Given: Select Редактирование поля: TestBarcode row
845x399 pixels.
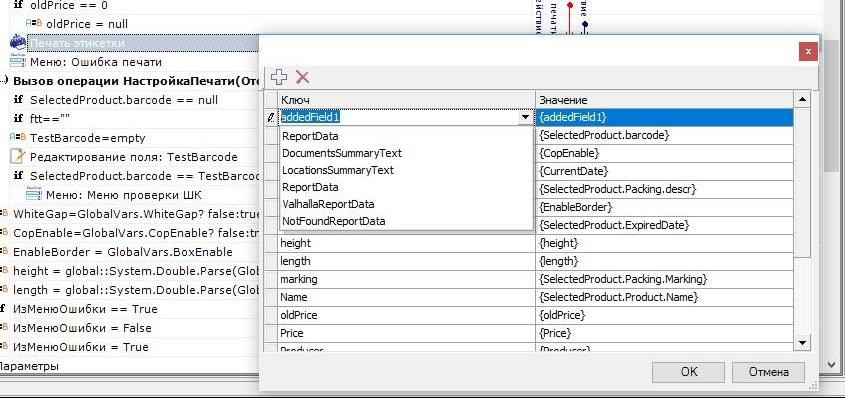Looking at the screenshot, I should 133,157.
